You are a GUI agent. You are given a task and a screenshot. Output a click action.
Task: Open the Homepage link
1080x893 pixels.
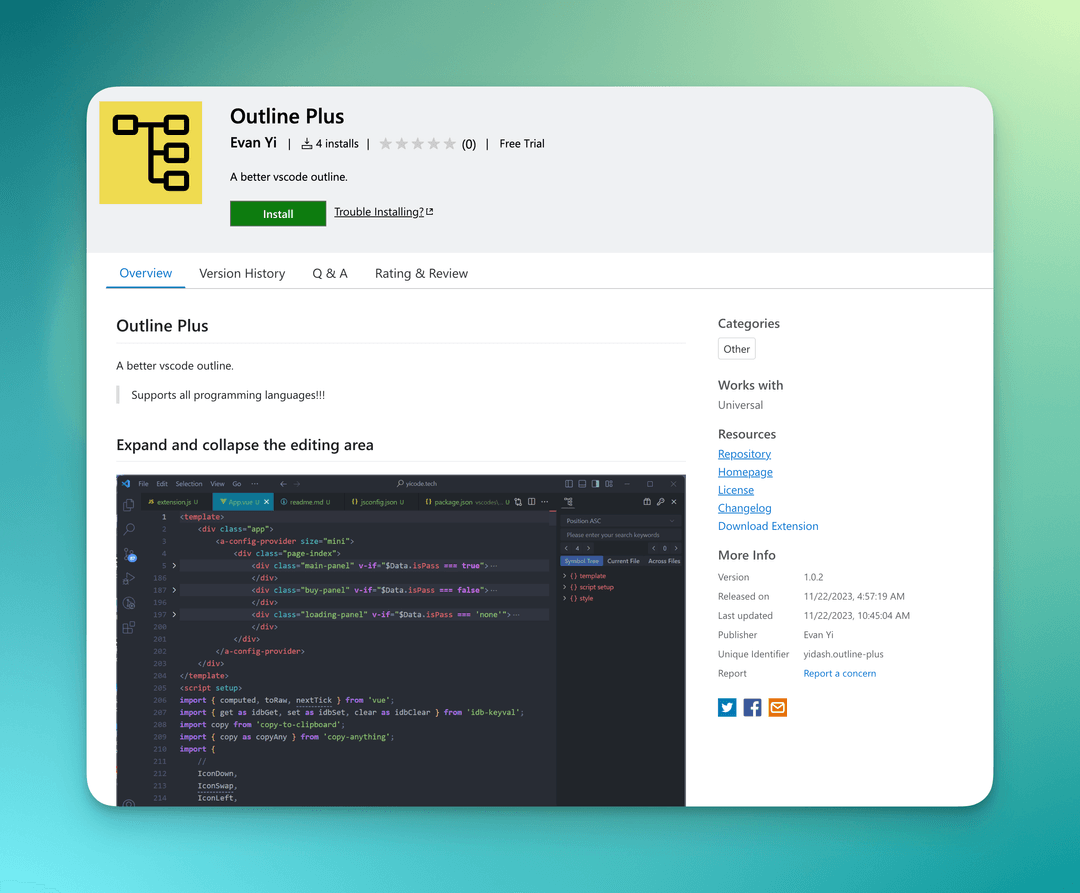(x=745, y=472)
